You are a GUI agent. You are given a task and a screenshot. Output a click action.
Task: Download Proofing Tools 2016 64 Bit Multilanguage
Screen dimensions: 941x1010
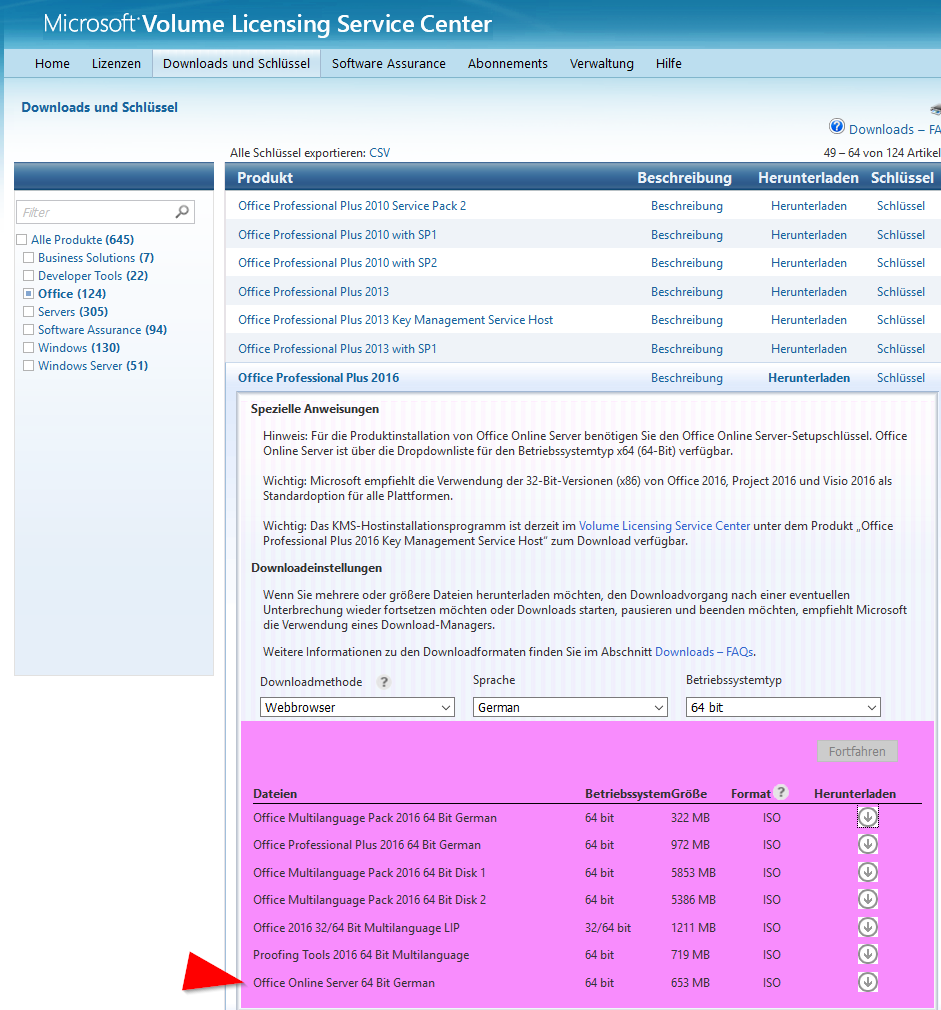868,954
